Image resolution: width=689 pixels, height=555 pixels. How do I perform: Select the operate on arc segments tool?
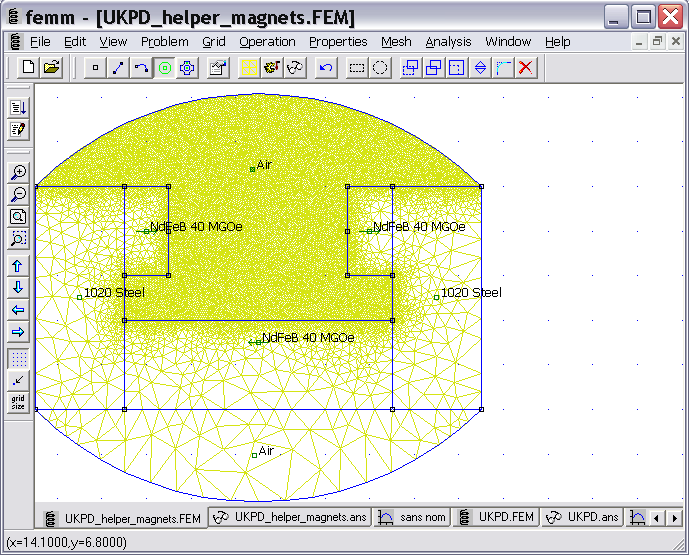[x=141, y=68]
